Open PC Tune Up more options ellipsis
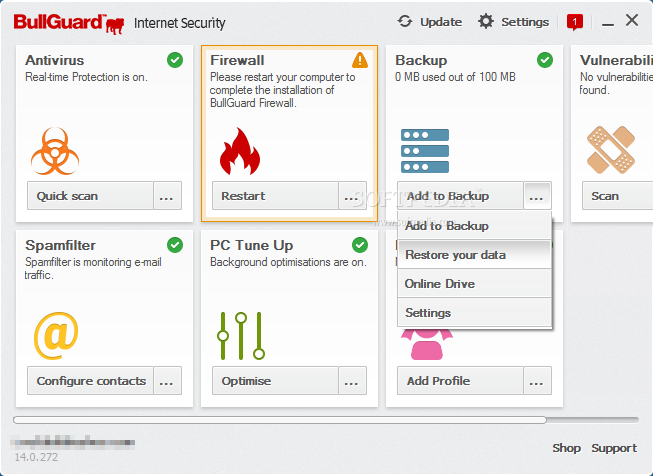The image size is (653, 476). tap(352, 381)
